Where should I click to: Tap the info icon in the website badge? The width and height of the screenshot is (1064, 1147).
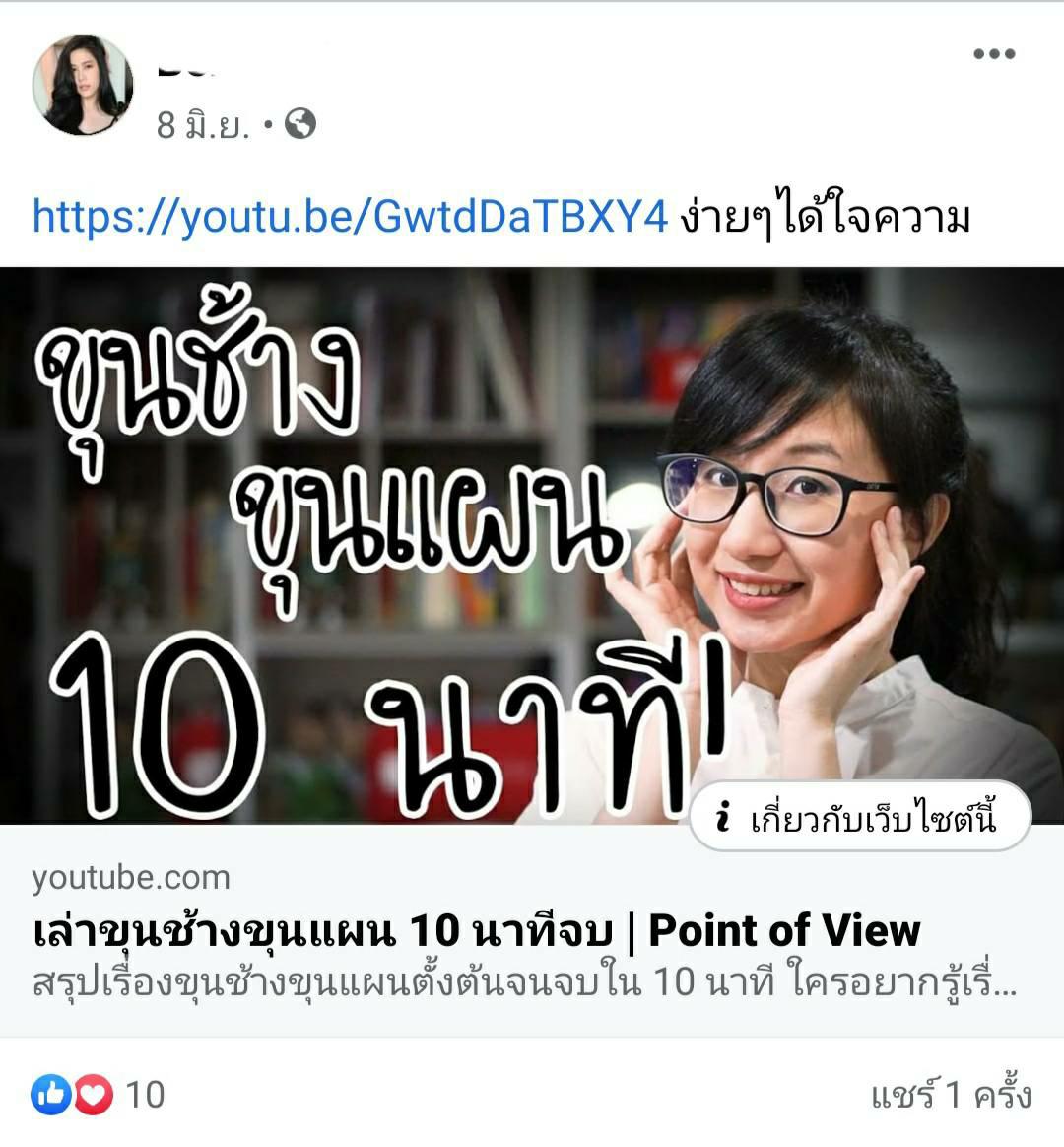pyautogui.click(x=723, y=816)
